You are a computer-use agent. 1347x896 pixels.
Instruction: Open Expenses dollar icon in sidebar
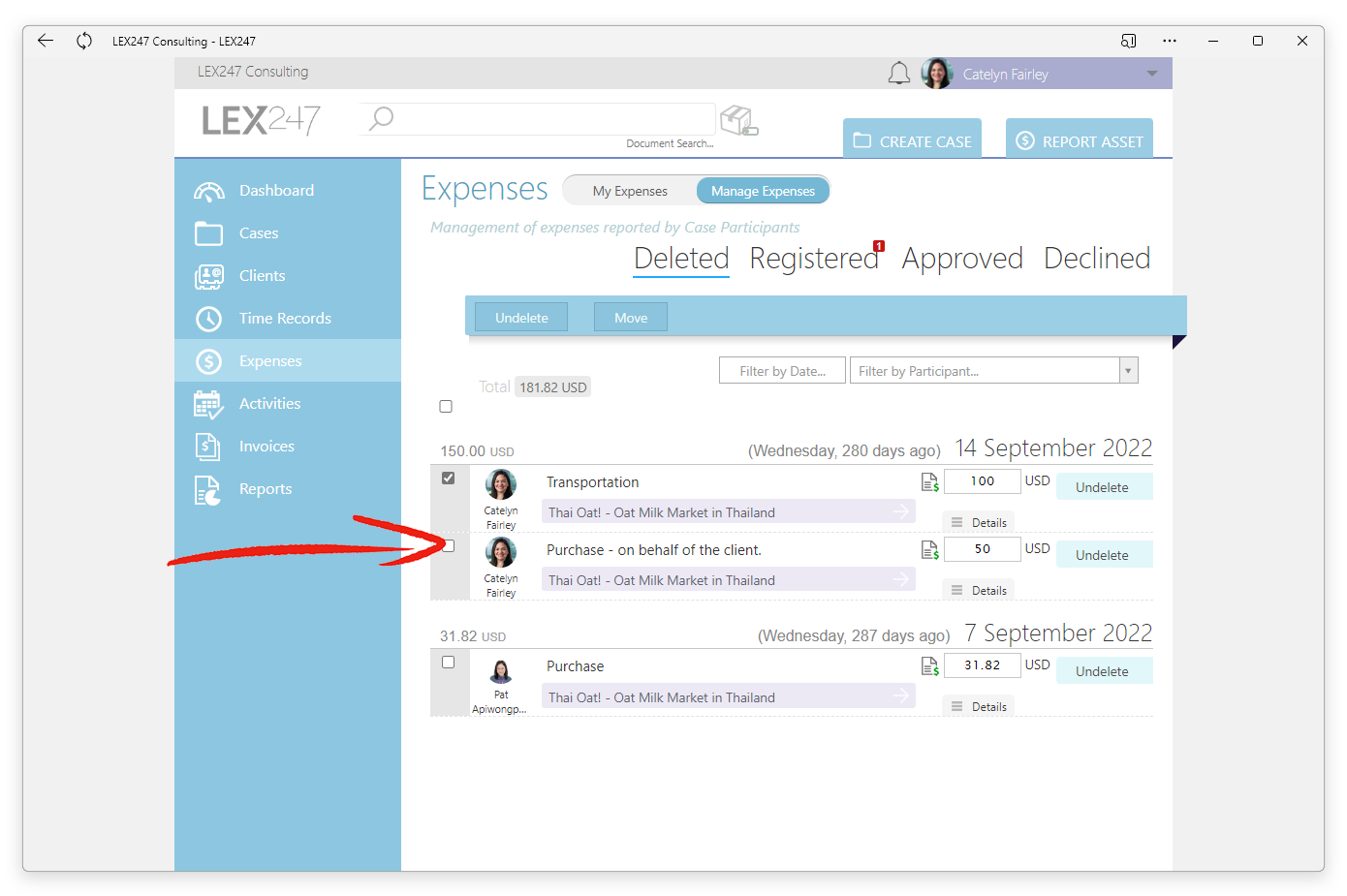pos(208,361)
